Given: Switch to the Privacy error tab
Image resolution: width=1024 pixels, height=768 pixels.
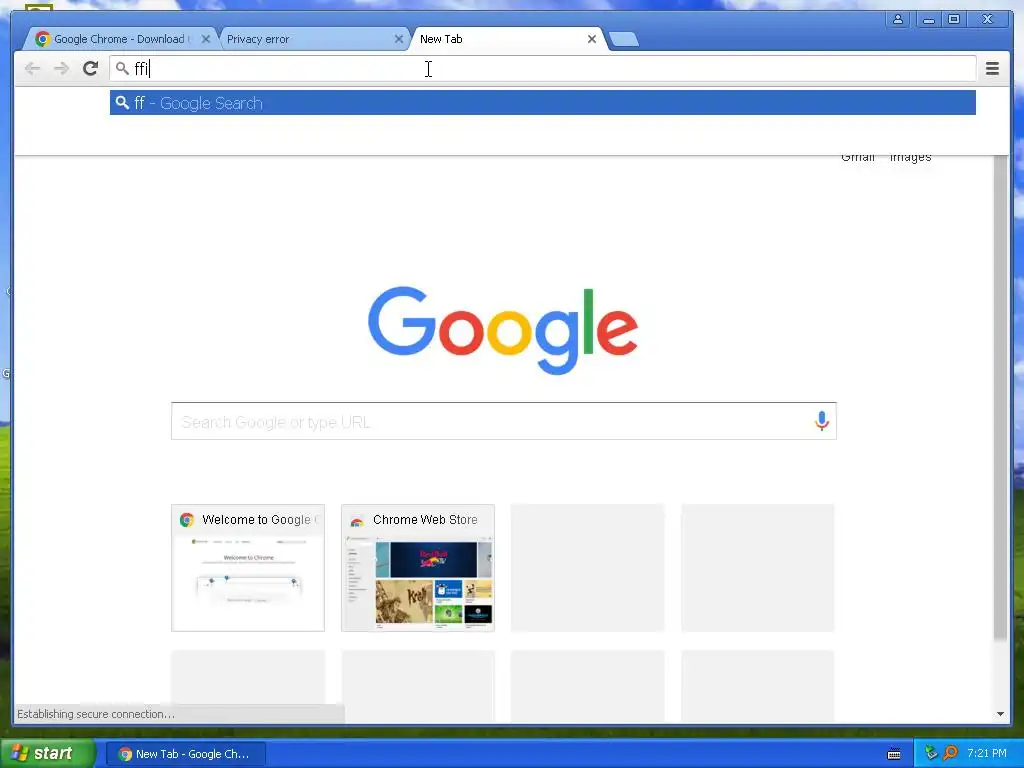Looking at the screenshot, I should point(313,39).
